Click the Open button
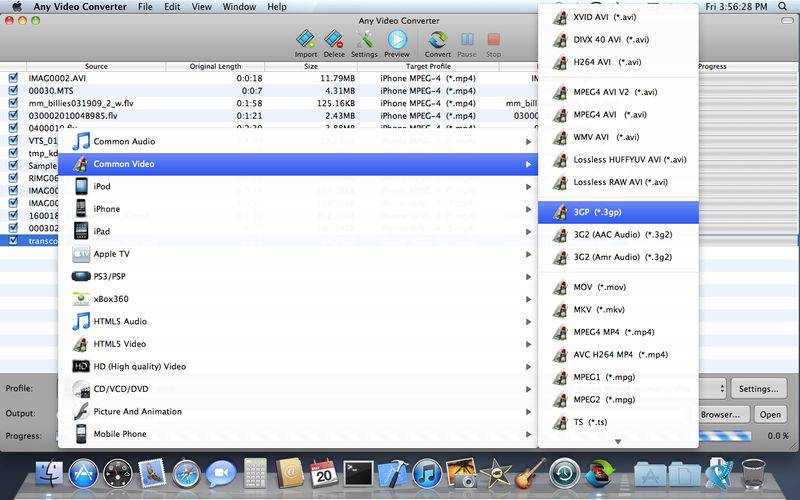This screenshot has height=500, width=800. tap(770, 414)
